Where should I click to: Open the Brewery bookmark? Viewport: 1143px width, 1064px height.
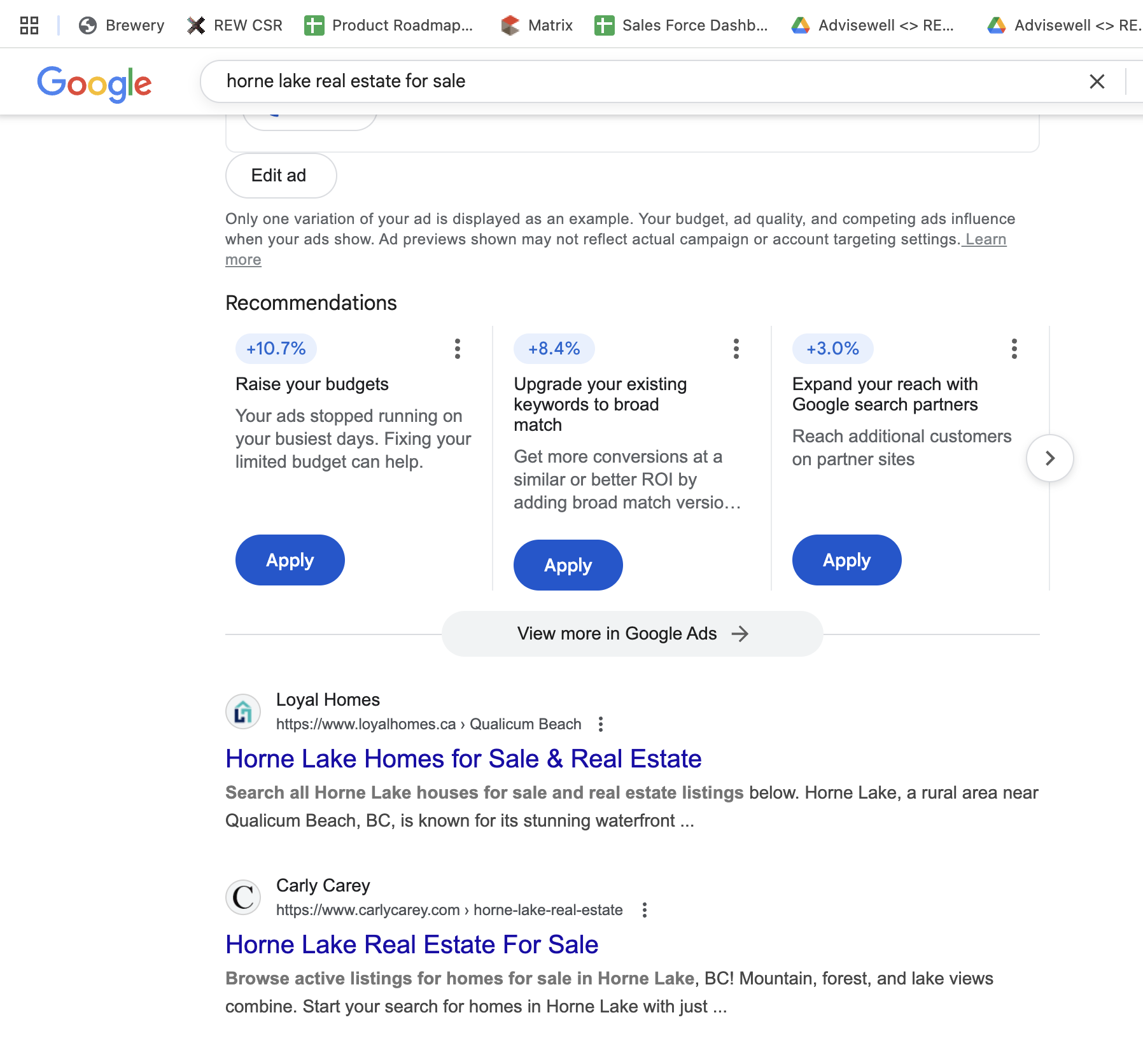pos(121,25)
